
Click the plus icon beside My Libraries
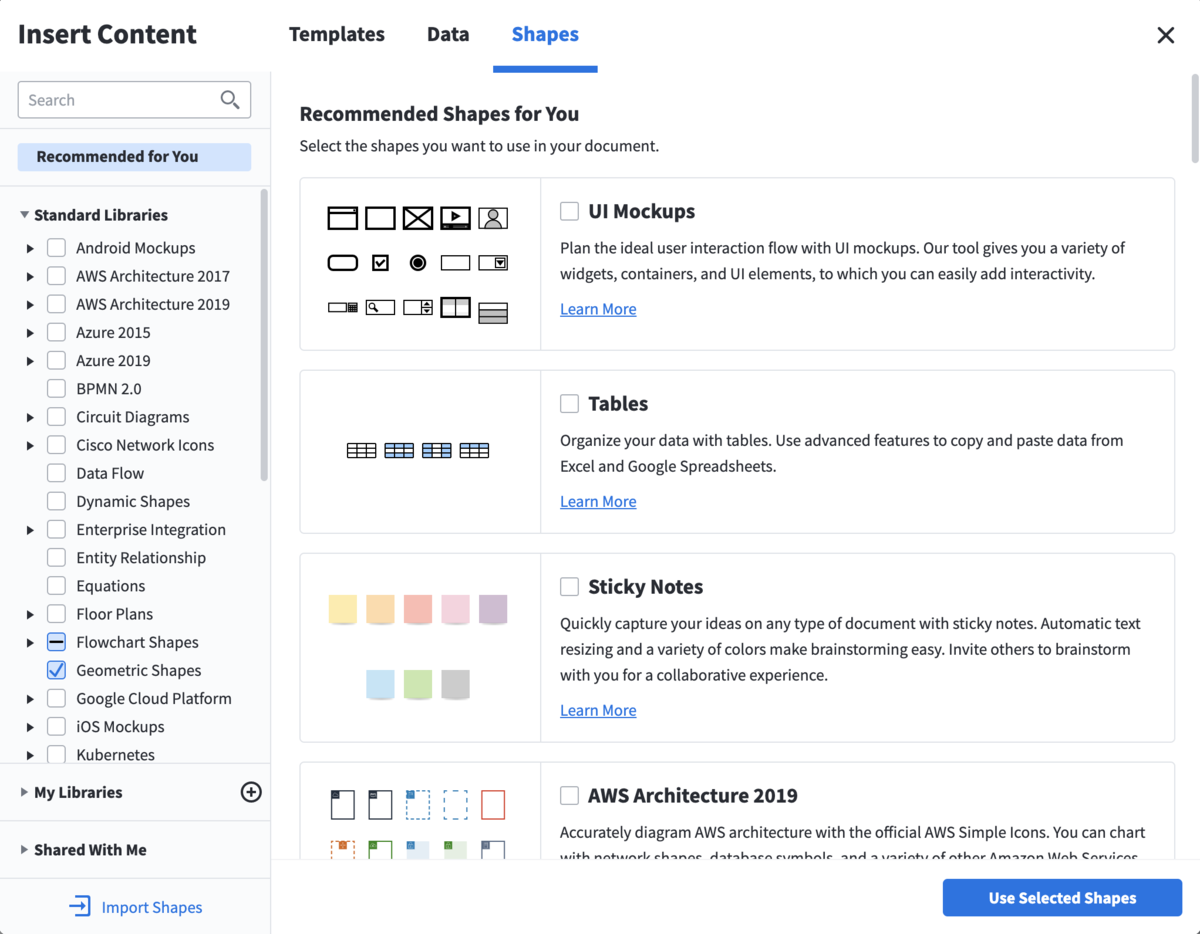251,791
